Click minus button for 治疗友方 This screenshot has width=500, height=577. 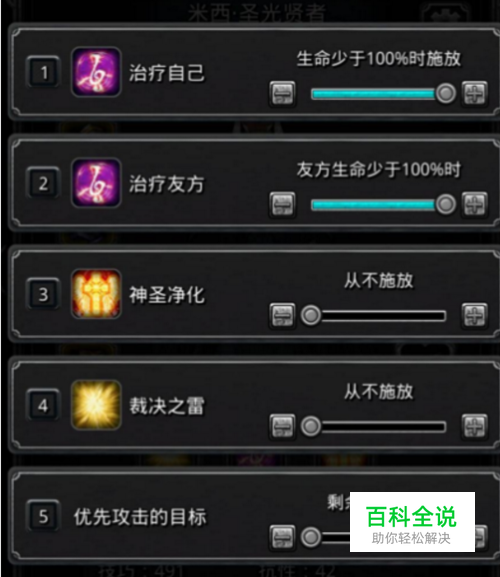(x=282, y=205)
